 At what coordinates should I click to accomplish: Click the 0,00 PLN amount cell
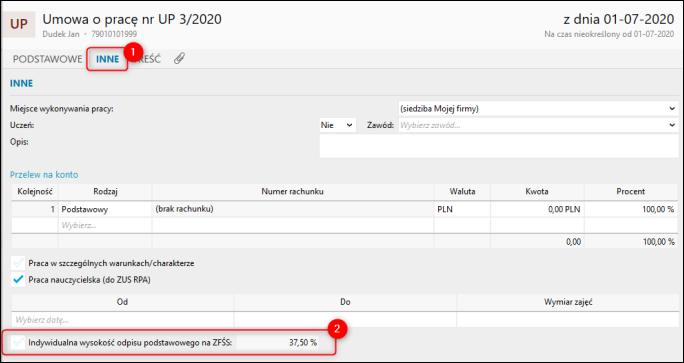(x=537, y=209)
